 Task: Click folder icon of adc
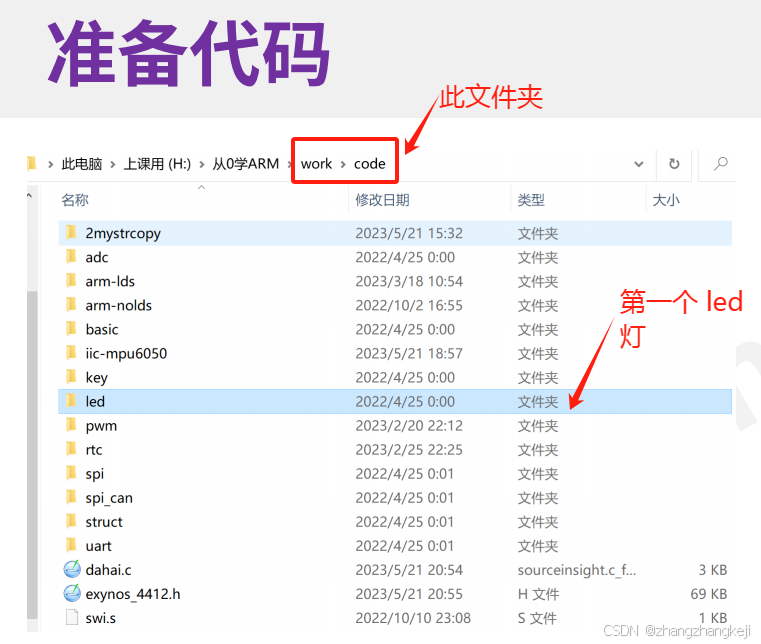coord(71,257)
